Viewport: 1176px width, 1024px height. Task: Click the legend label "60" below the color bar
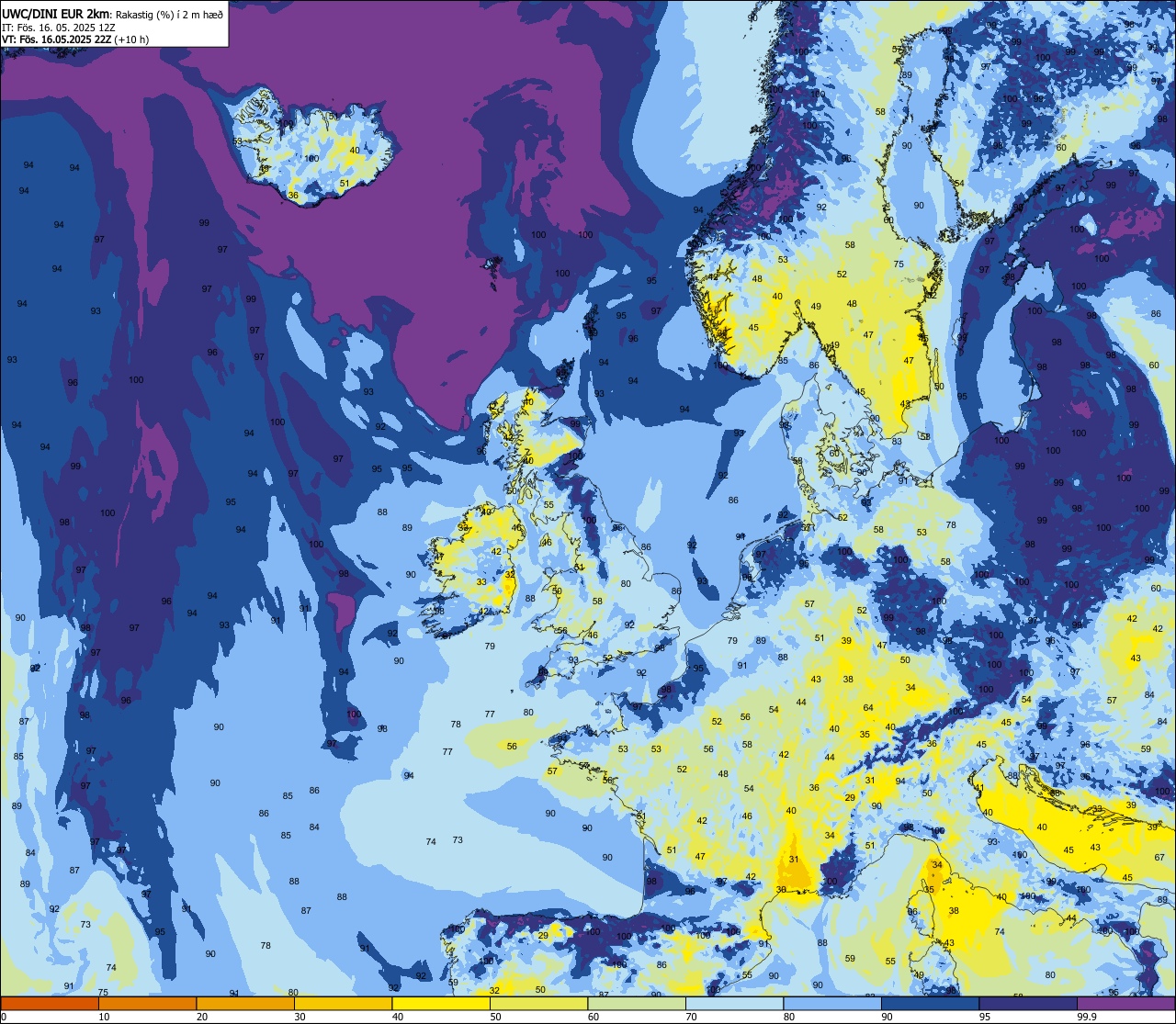click(x=594, y=1017)
